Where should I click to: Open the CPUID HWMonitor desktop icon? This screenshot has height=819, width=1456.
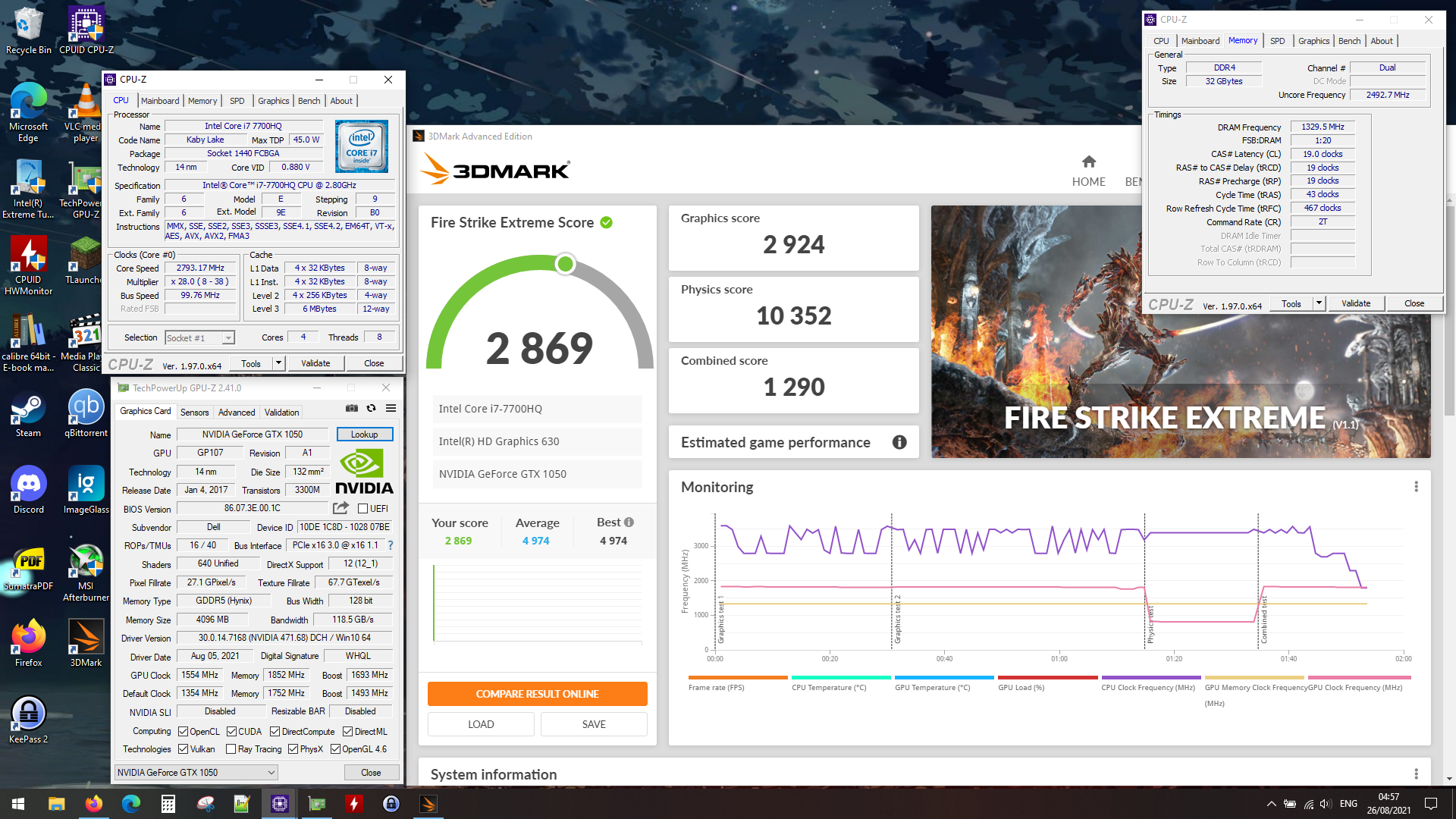click(28, 265)
